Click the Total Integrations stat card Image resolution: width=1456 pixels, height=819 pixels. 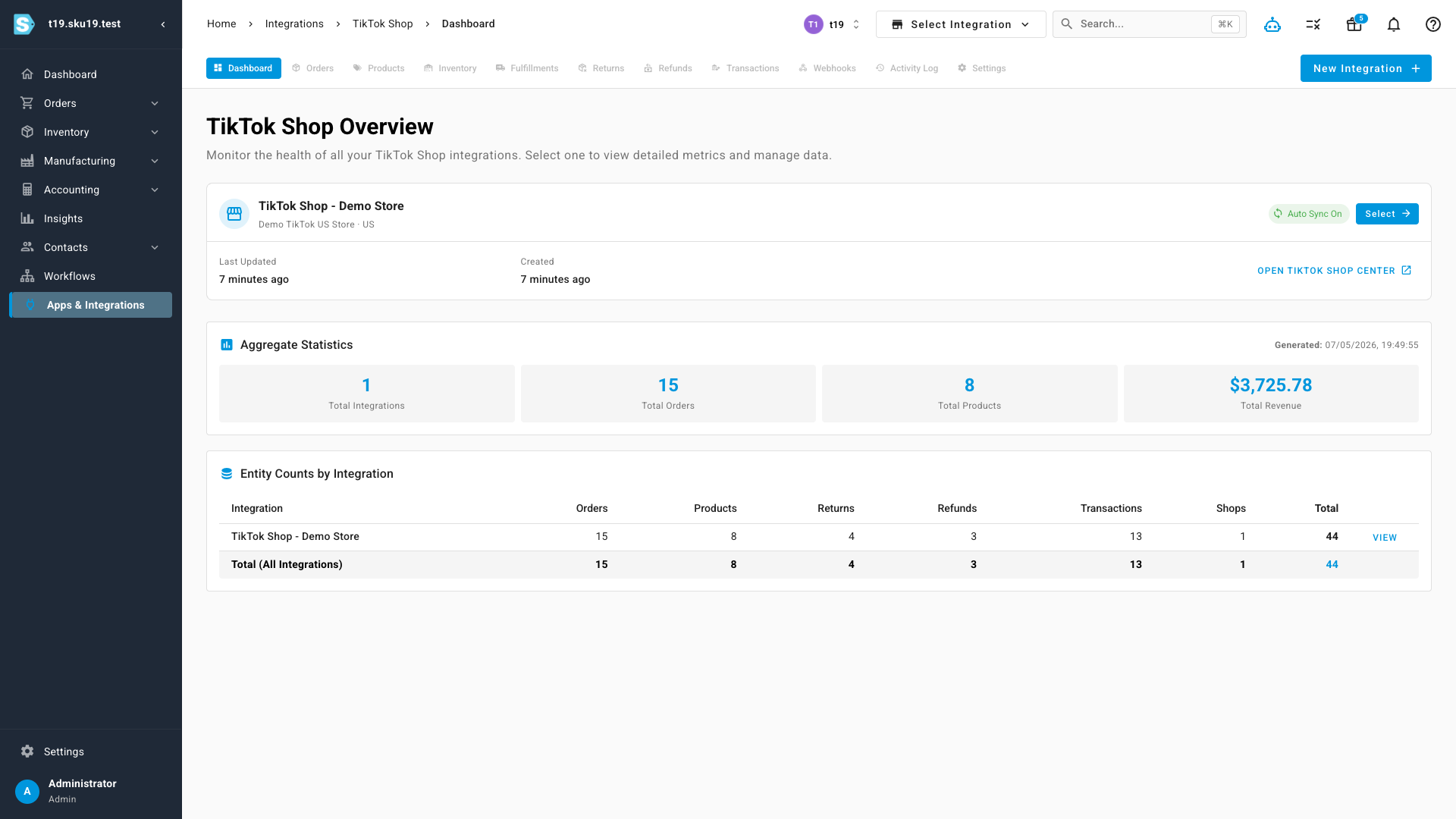366,394
